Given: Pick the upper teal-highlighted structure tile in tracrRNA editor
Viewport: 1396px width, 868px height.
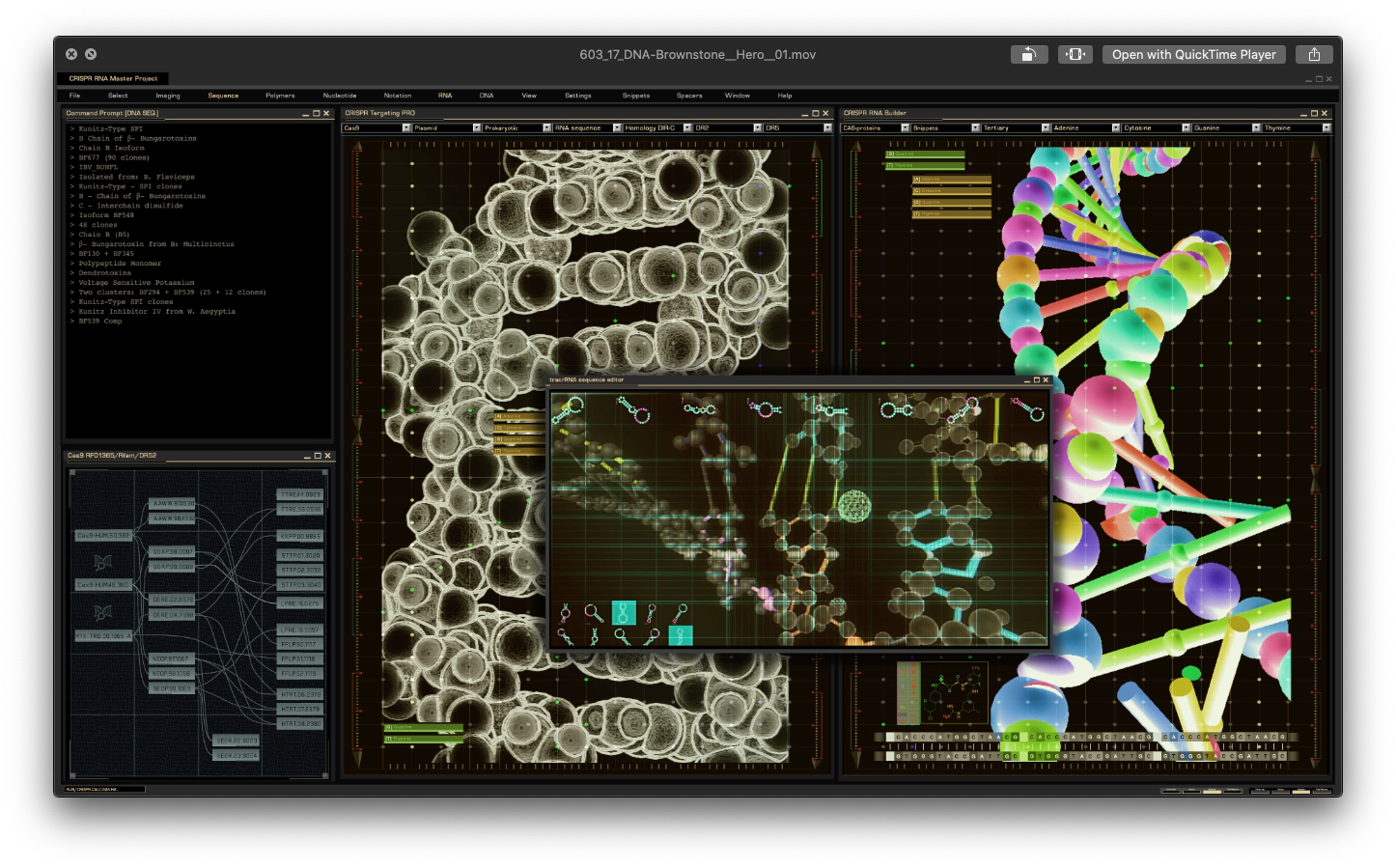Looking at the screenshot, I should pyautogui.click(x=623, y=612).
